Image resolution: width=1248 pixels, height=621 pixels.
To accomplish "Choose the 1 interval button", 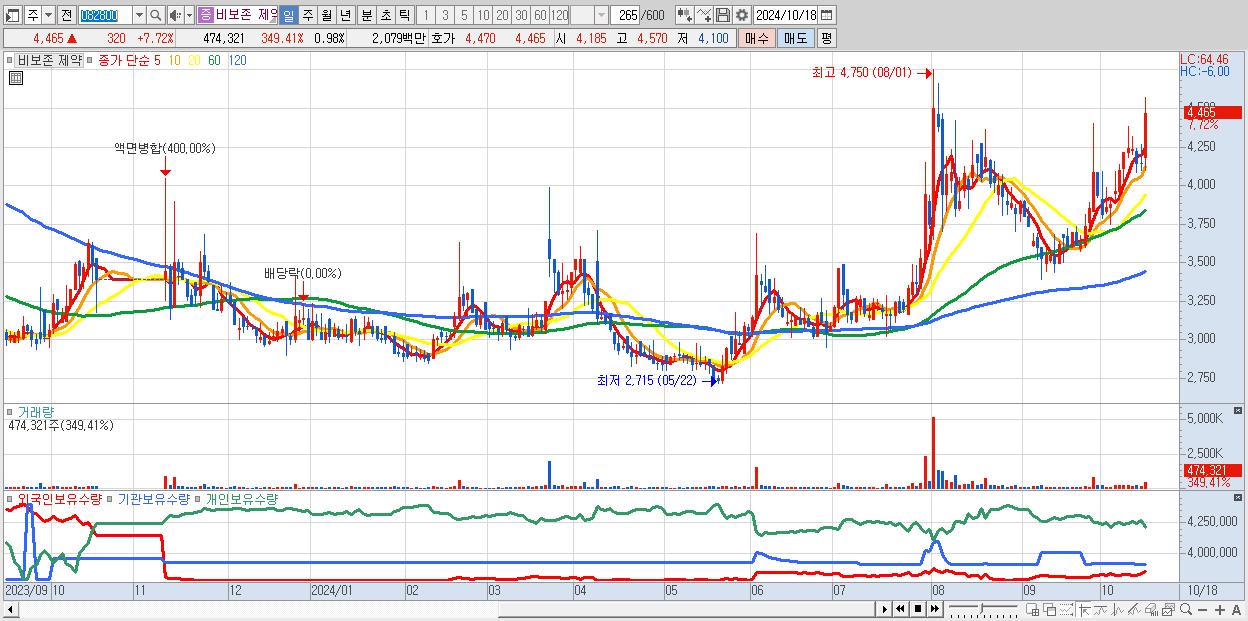I will [x=425, y=15].
